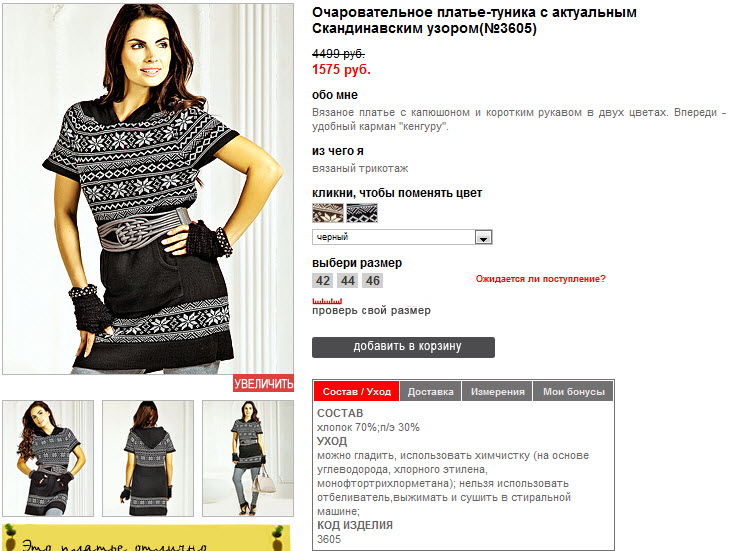Open the first thumbnail of the front pose
This screenshot has height=551, width=736.
(48, 458)
